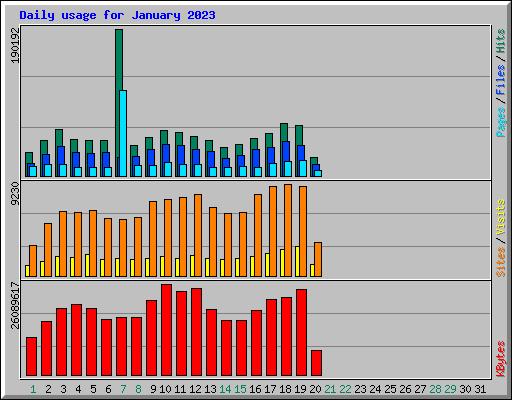Image resolution: width=512 pixels, height=400 pixels.
Task: Click the orange sites bar for day 12
Action: pos(198,235)
